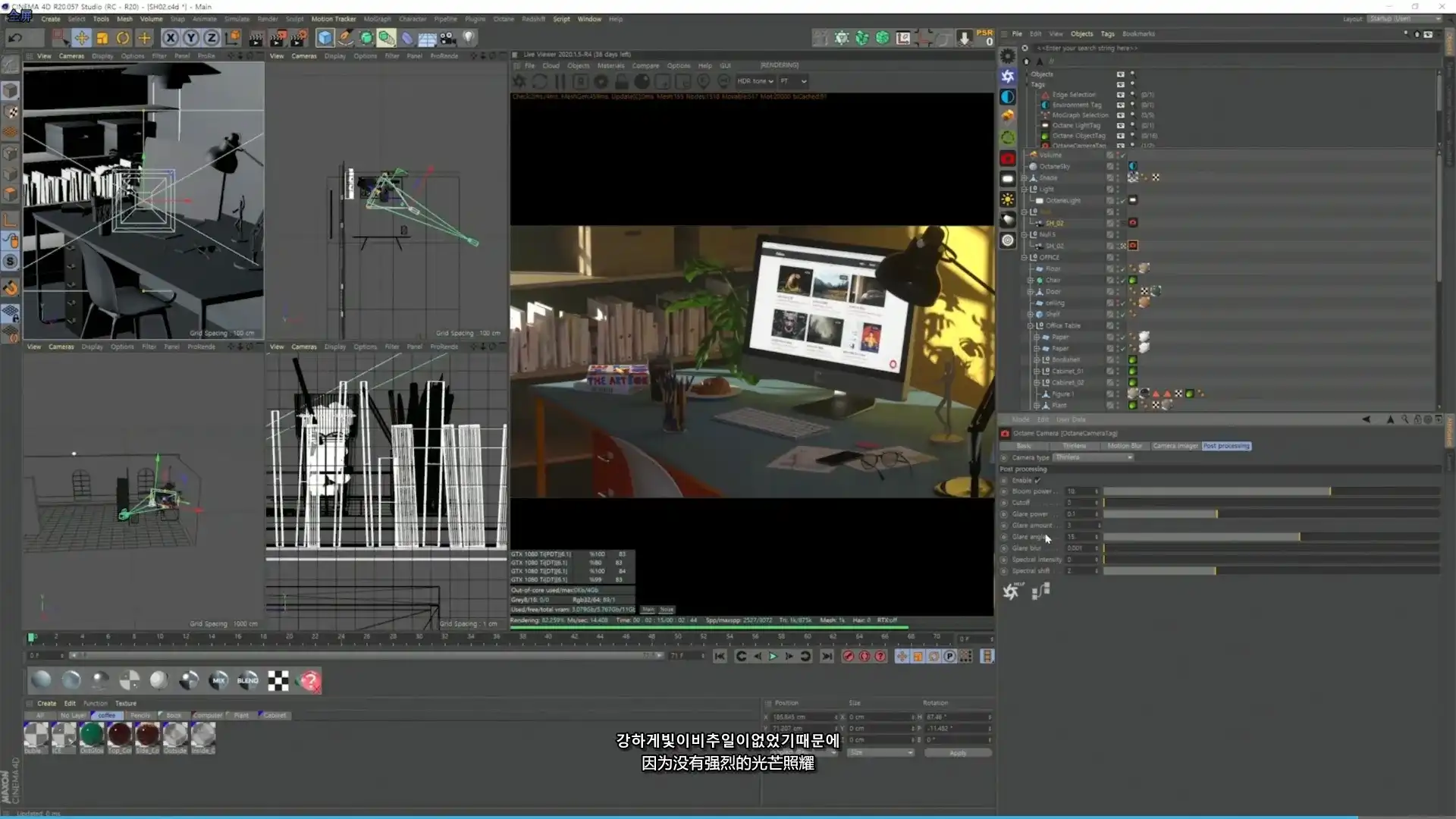The image size is (1456, 819).
Task: Click the Camera object icon in the toolbar
Action: pos(448,38)
